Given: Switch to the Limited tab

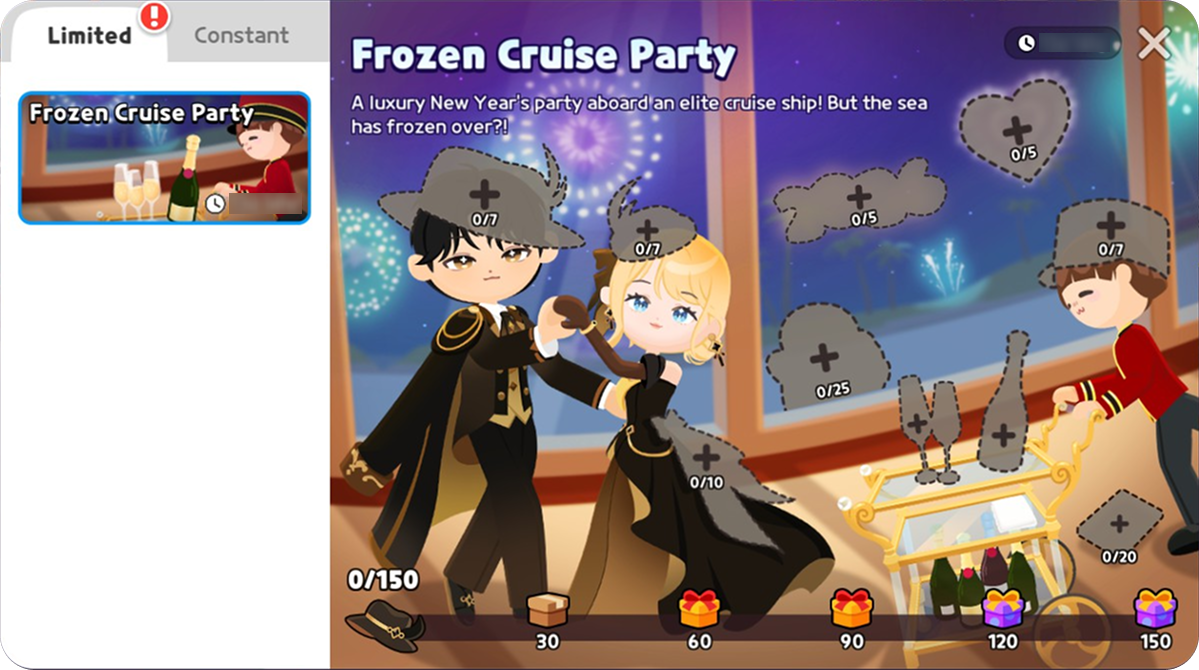Looking at the screenshot, I should [x=89, y=35].
